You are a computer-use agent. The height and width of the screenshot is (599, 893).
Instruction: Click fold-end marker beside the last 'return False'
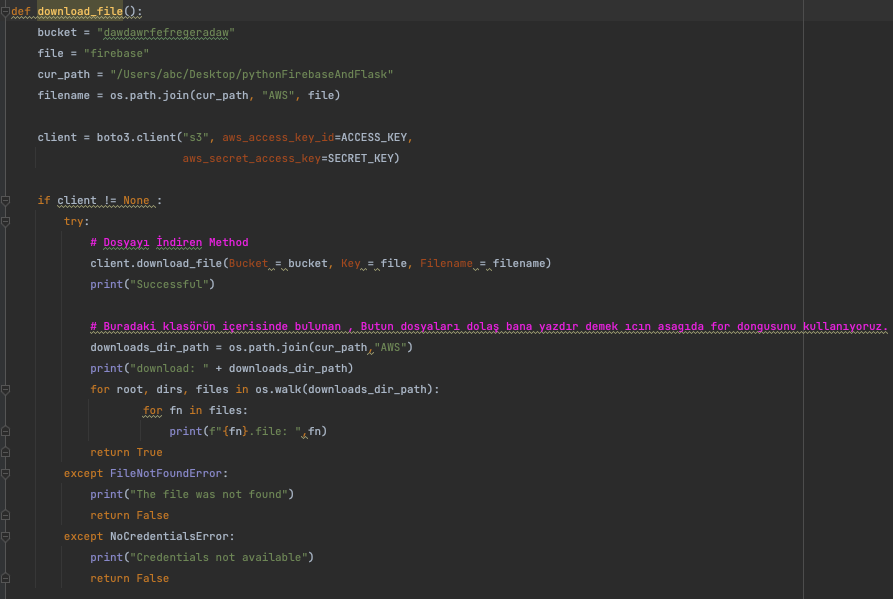[5, 579]
